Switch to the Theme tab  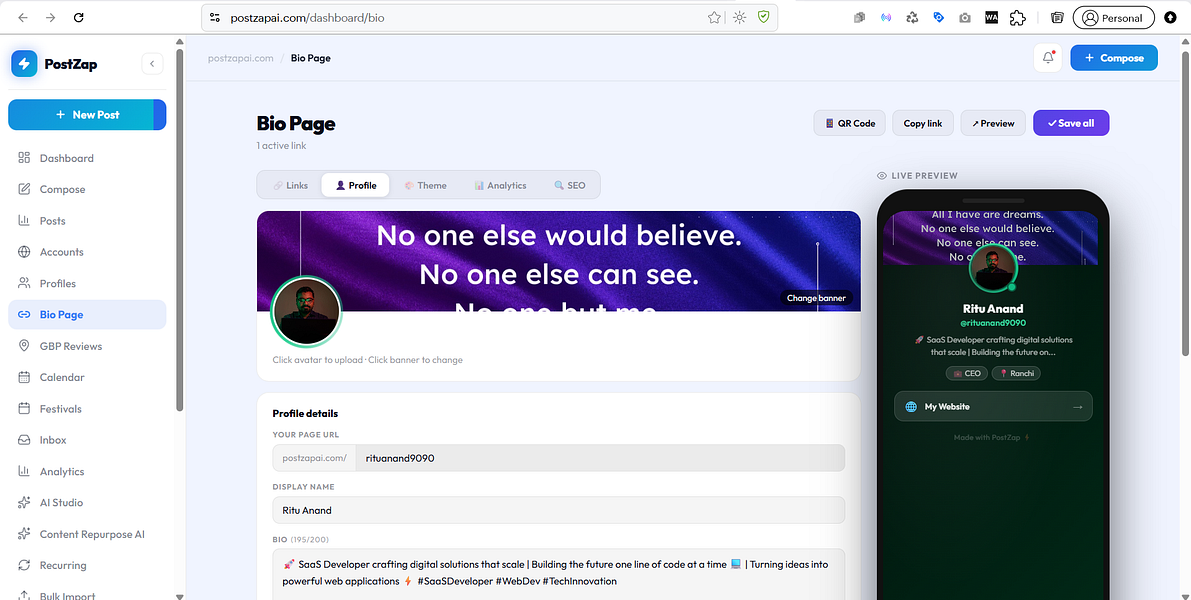click(x=425, y=185)
